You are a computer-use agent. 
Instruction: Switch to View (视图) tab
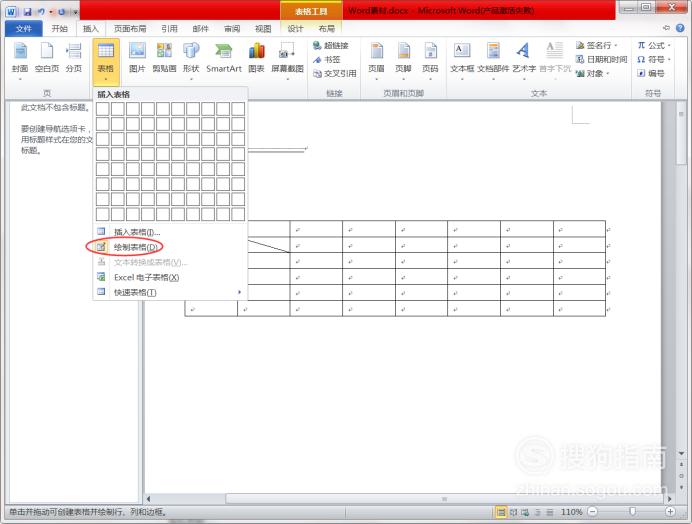(263, 29)
